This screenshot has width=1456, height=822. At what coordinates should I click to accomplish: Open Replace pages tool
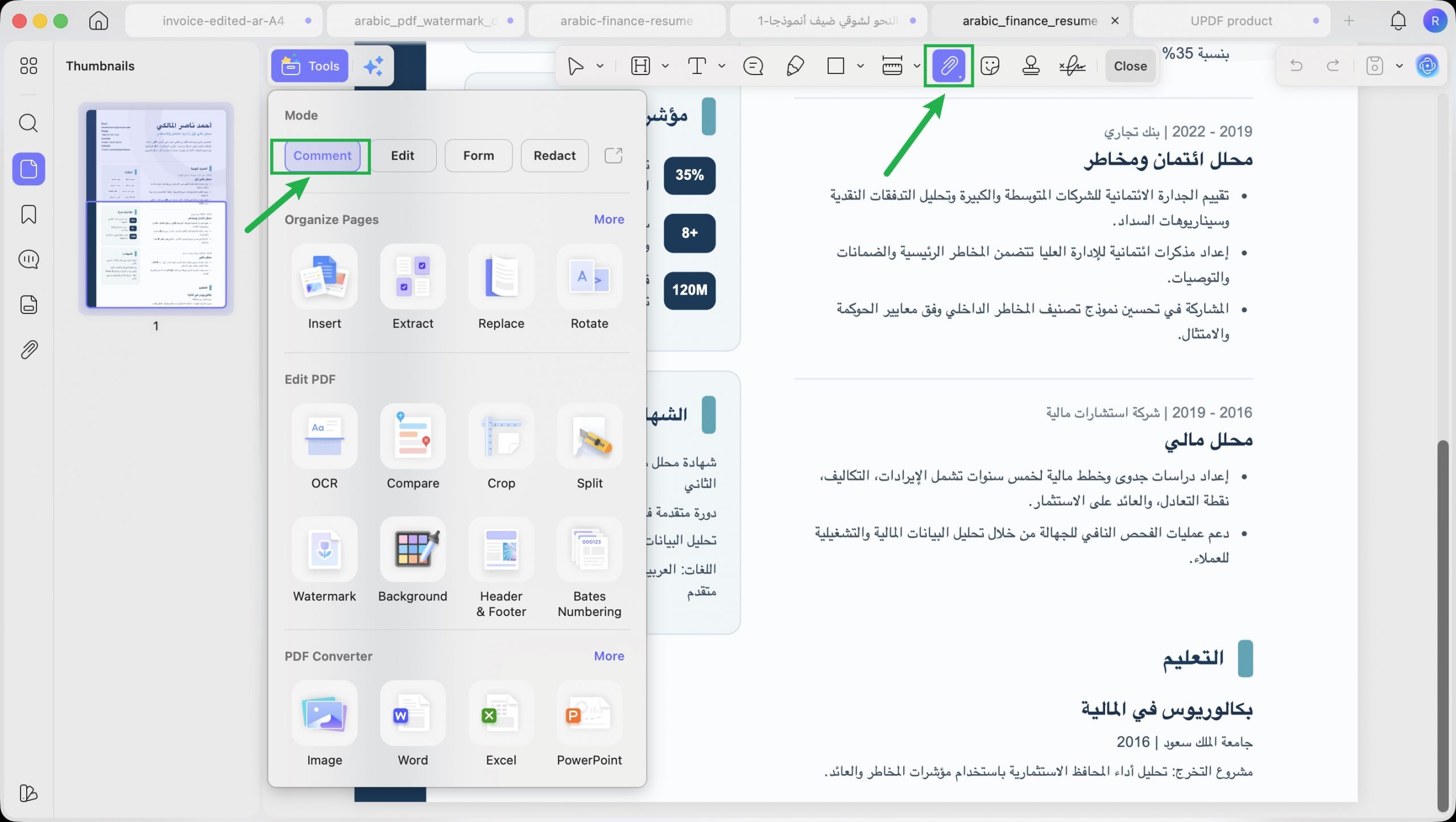click(501, 287)
